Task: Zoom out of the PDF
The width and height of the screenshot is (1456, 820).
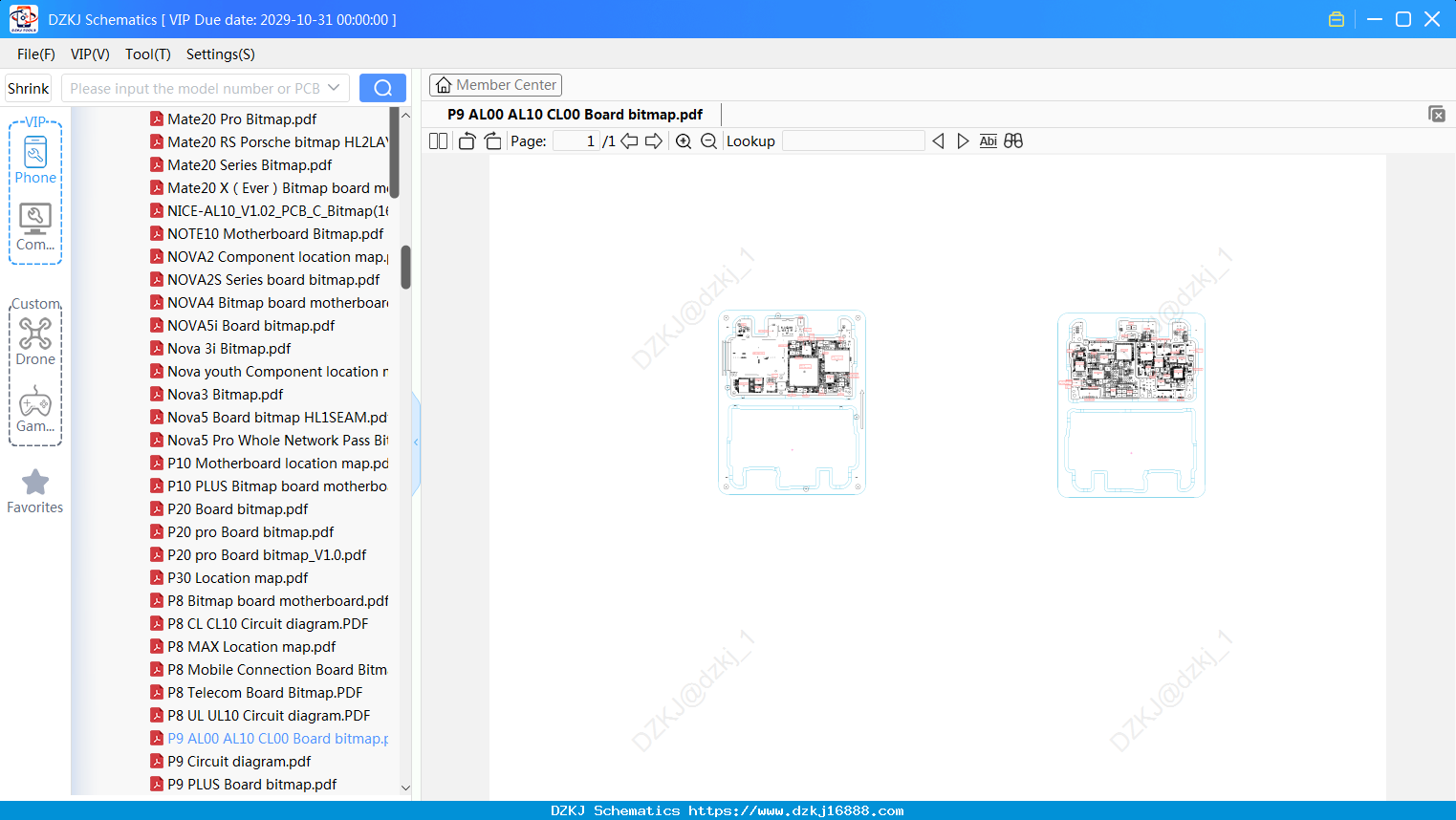Action: (x=708, y=141)
